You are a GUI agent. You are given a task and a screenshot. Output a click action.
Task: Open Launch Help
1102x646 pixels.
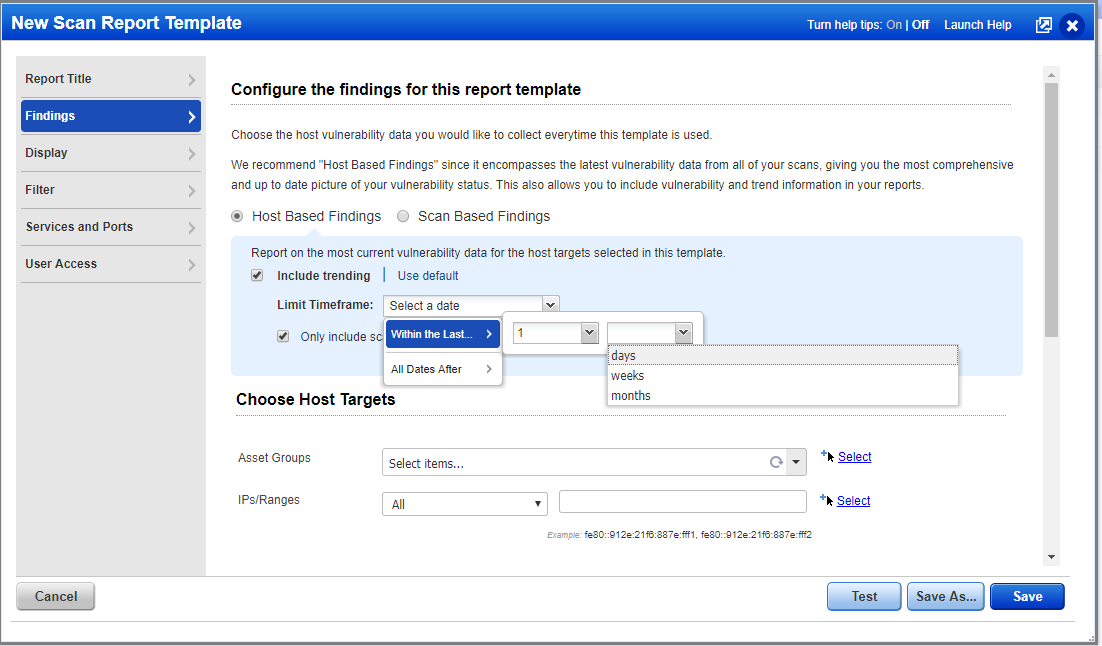click(978, 25)
